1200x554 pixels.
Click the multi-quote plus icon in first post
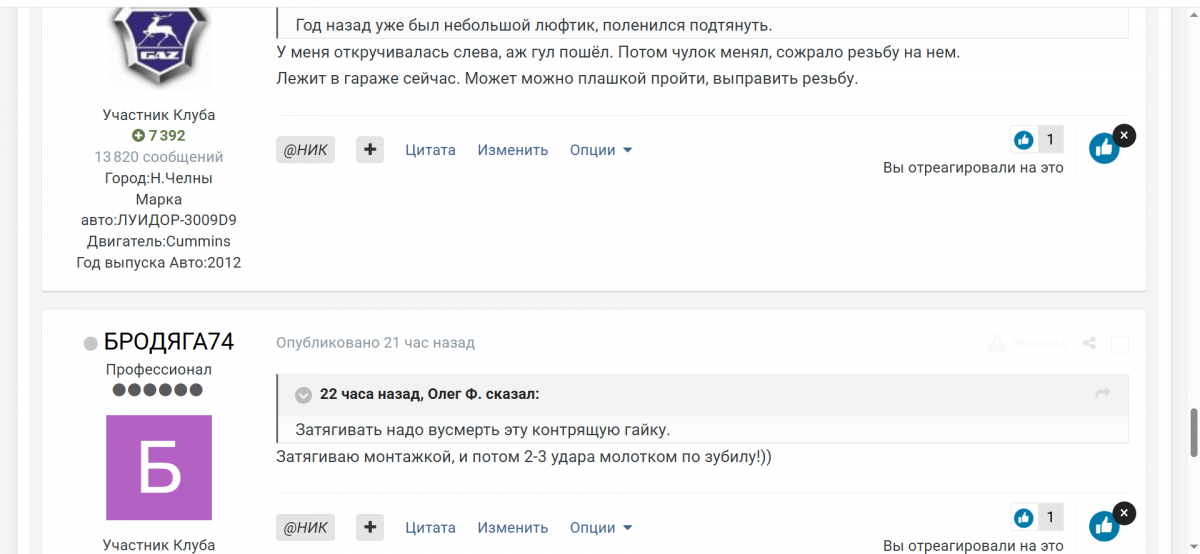[370, 150]
